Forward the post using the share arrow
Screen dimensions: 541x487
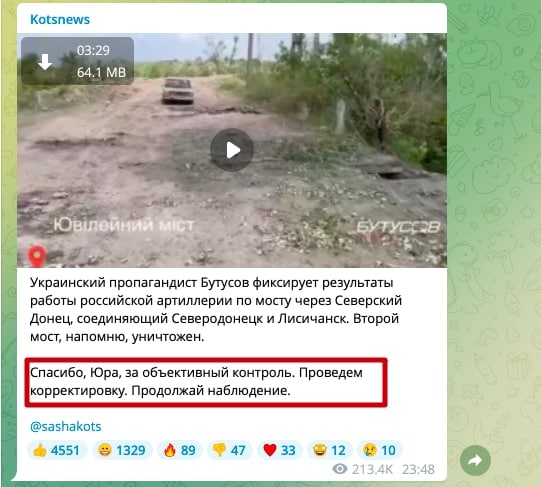coord(475,460)
